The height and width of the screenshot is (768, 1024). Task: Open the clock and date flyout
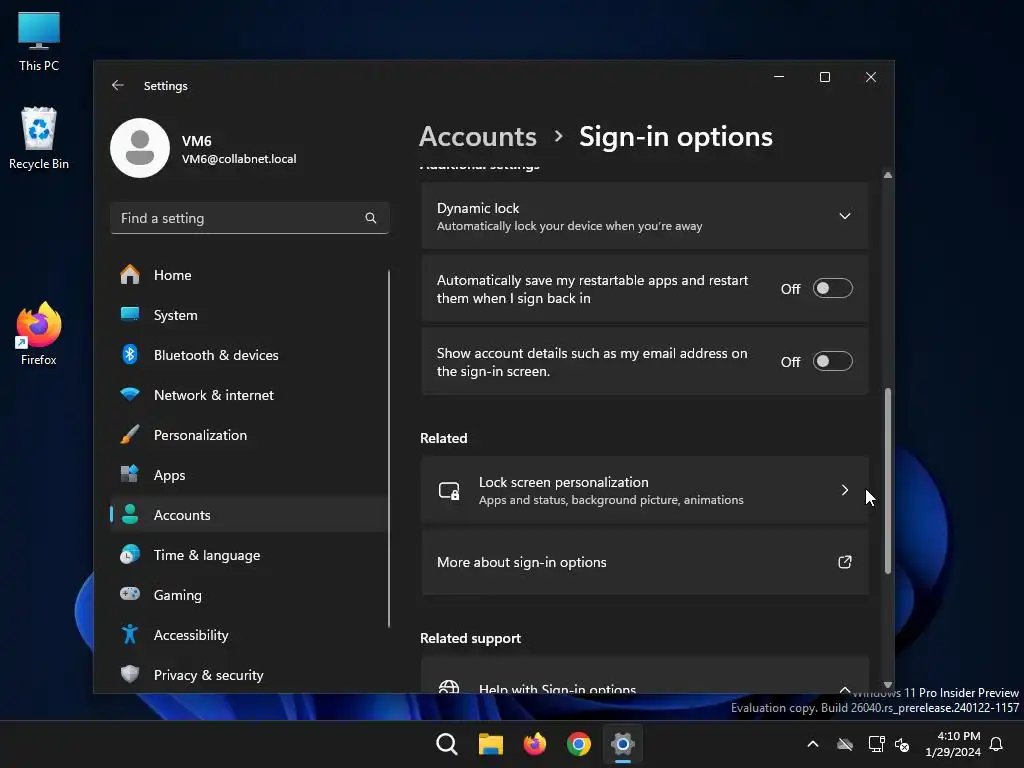[x=953, y=744]
